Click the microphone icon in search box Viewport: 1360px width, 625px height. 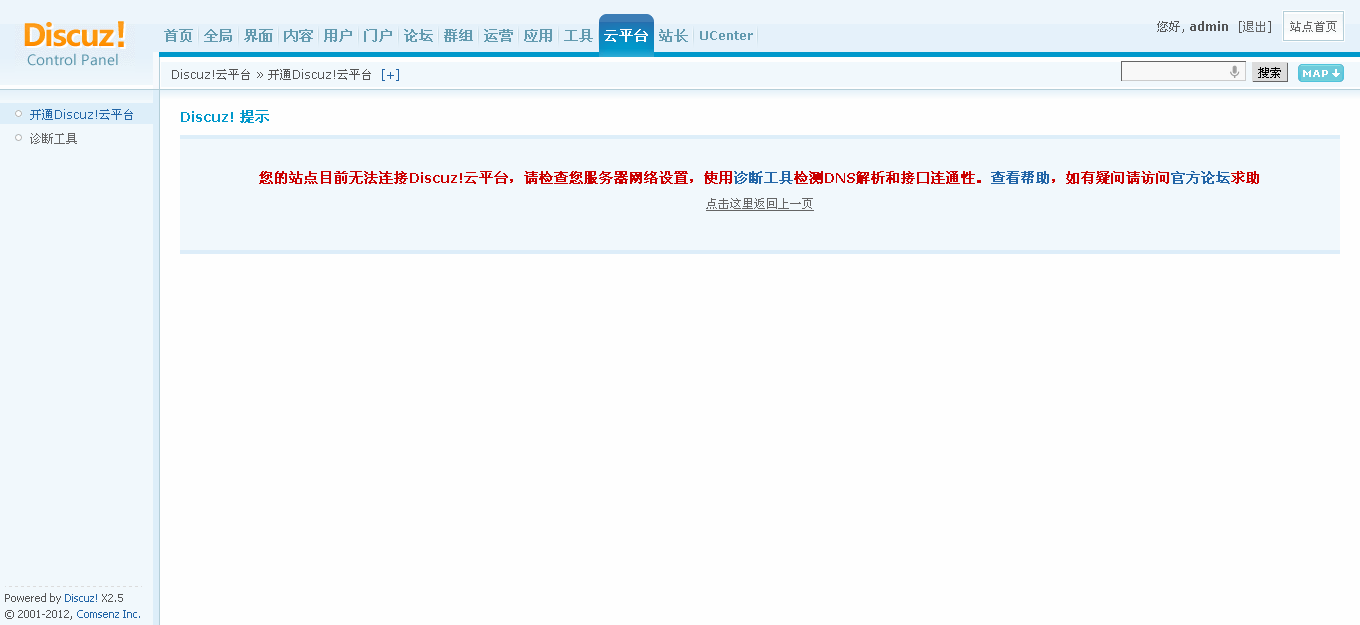coord(1235,72)
